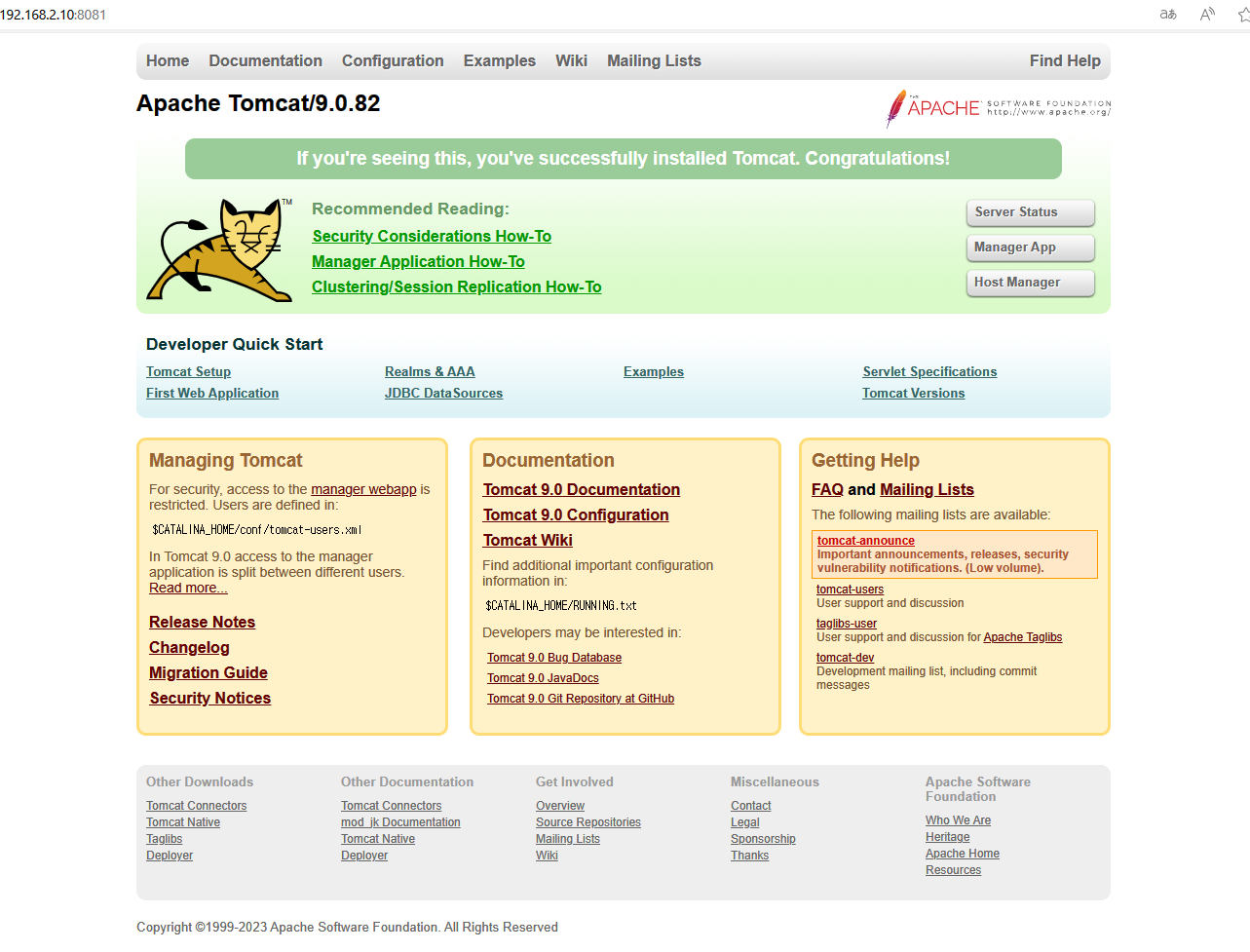
Task: Select the $CATALINA_HOME/conf/tomcat-users.xml path text
Action: [x=257, y=530]
